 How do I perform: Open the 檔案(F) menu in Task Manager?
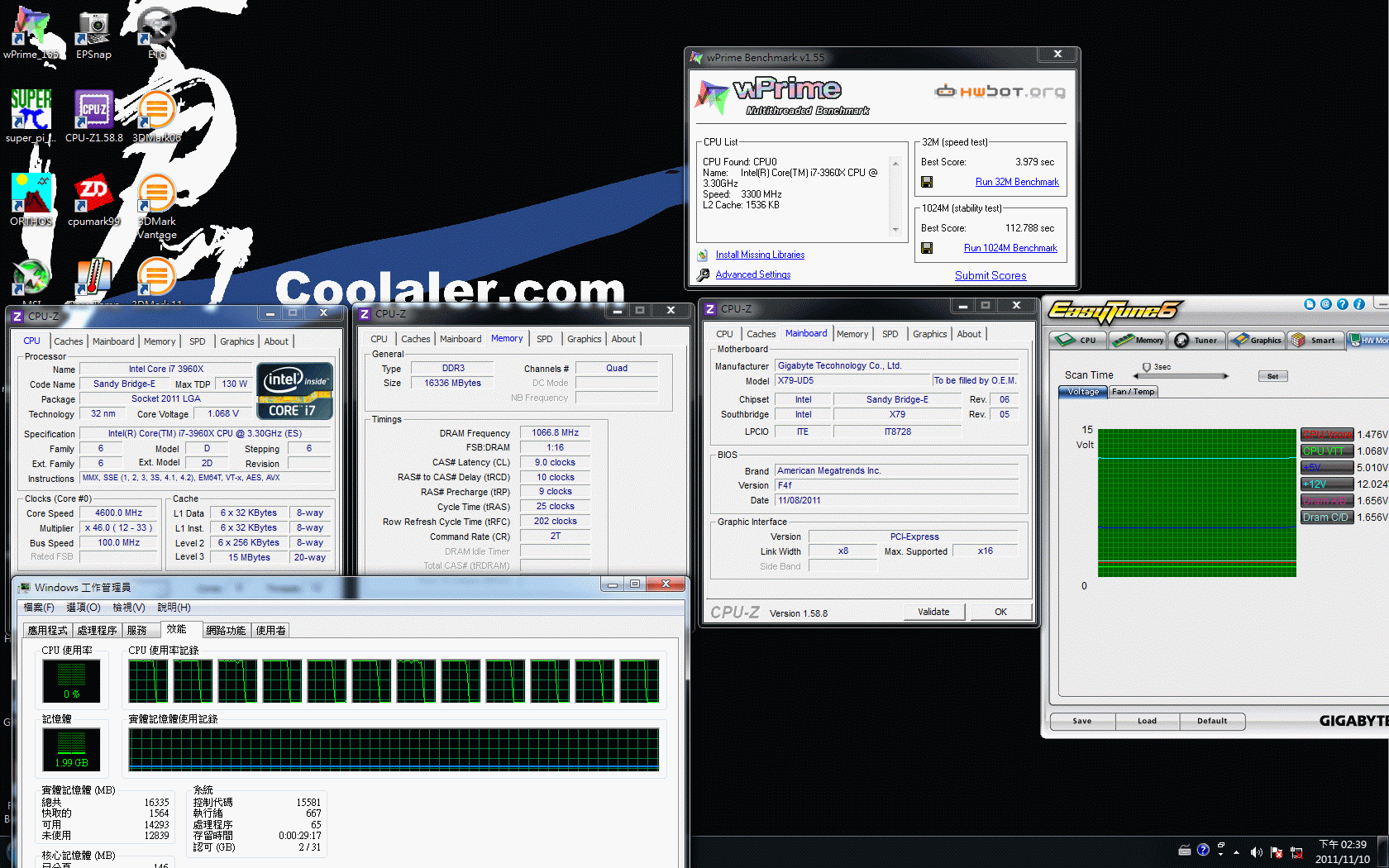(x=39, y=608)
